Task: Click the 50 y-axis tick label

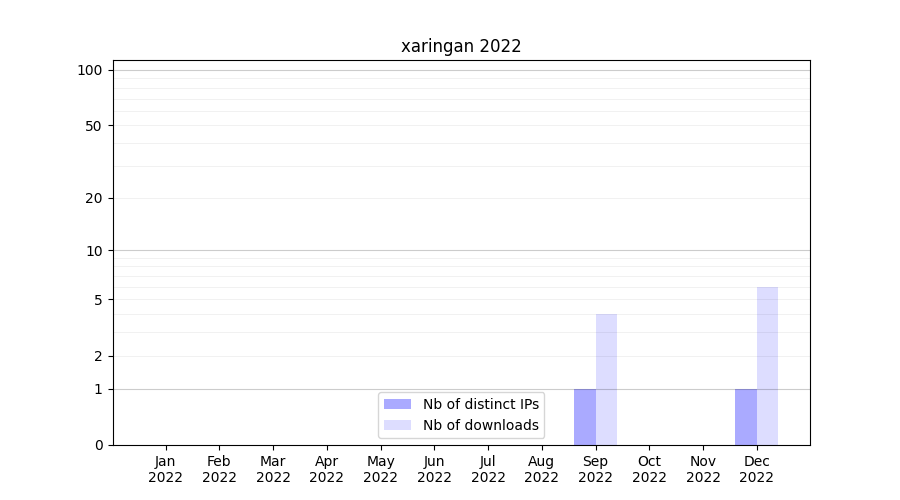Action: pos(94,126)
